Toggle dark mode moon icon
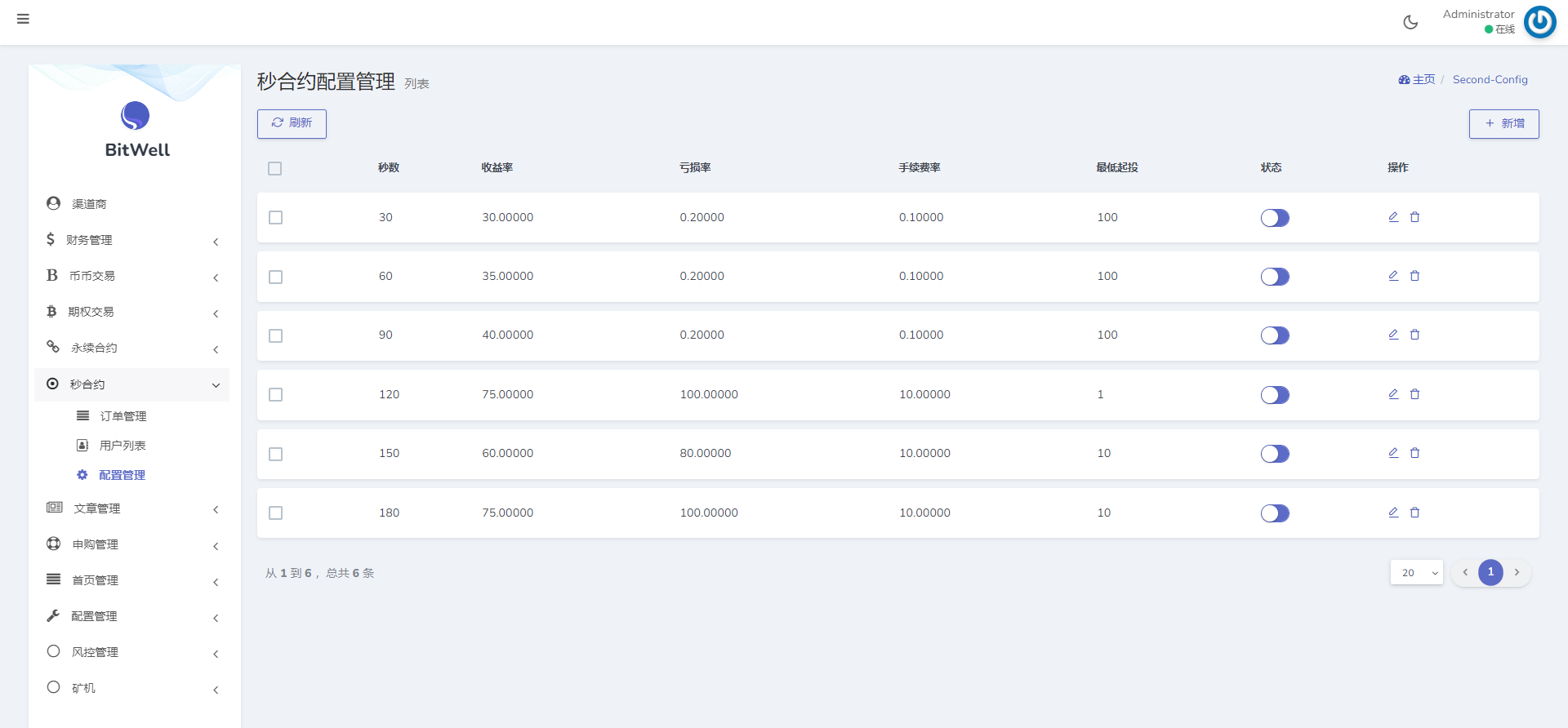Screen dimensions: 1568x728 (1410, 22)
